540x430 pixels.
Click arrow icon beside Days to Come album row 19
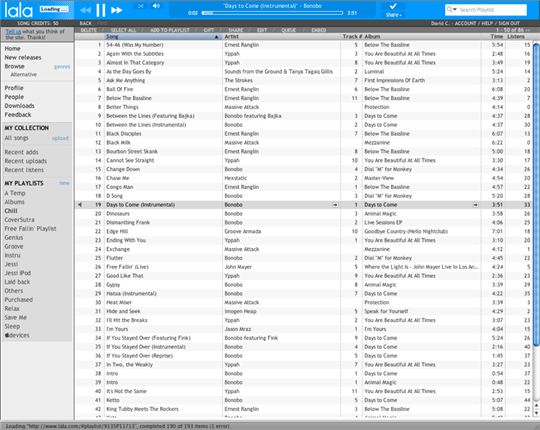tap(475, 205)
